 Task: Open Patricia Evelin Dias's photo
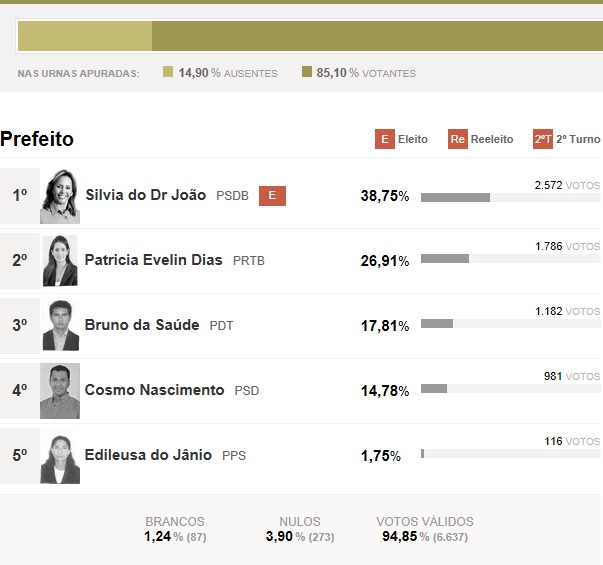(x=60, y=261)
